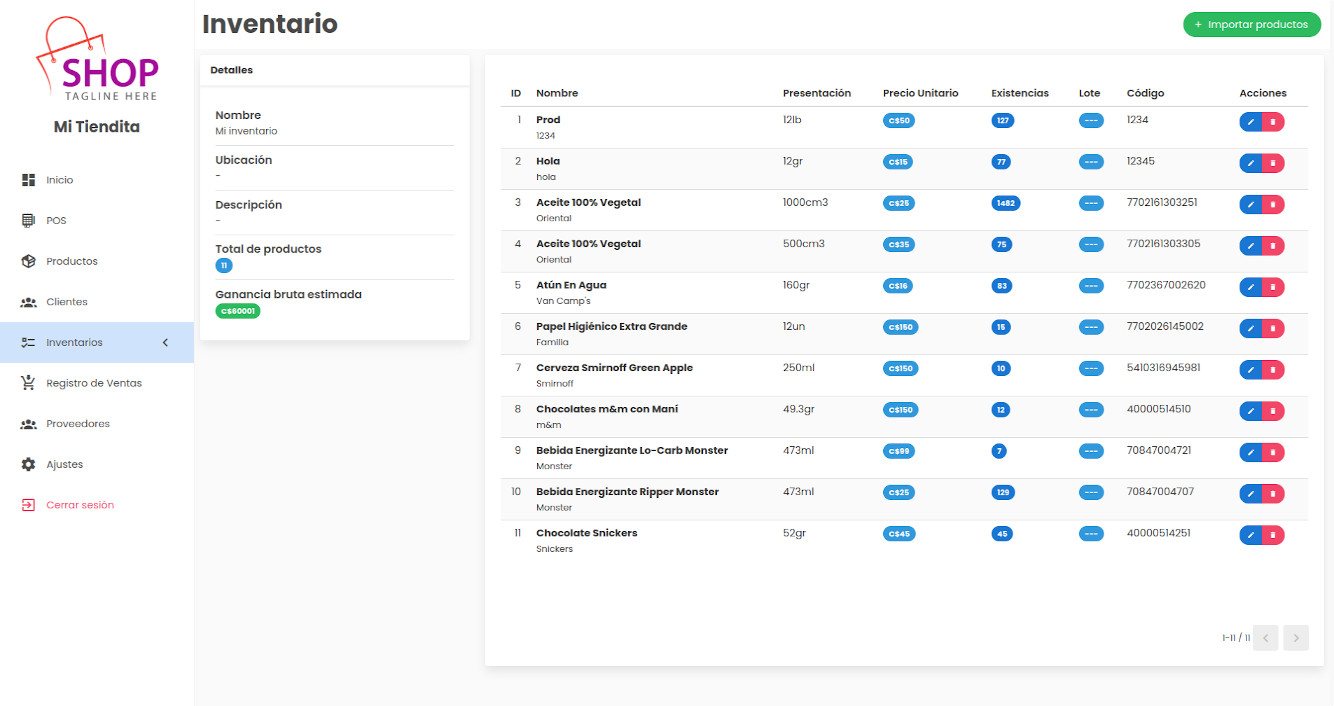Click the Cerrar sesión exit icon
This screenshot has height=706, width=1334.
[28, 505]
